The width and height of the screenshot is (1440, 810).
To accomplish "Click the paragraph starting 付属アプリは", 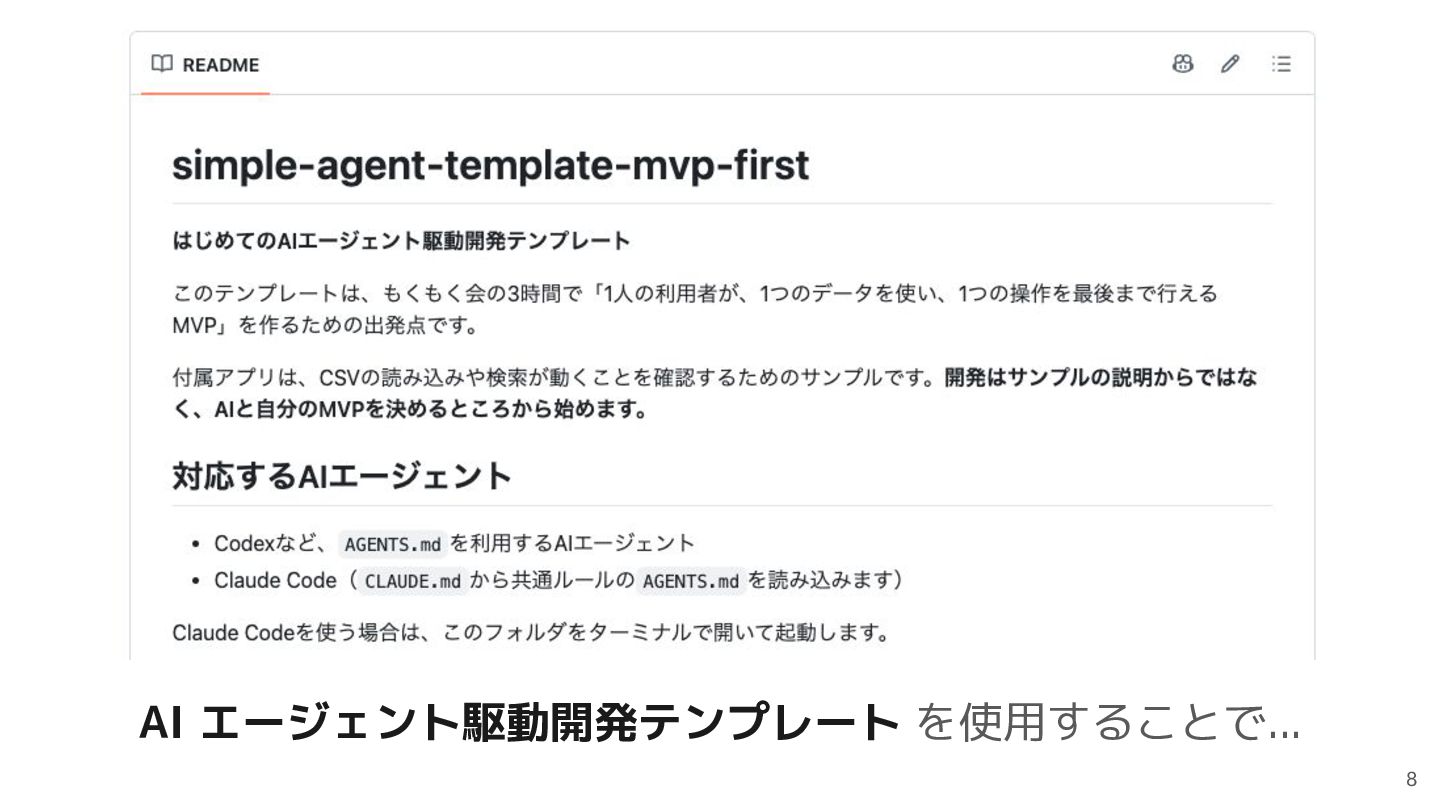I will 715,394.
